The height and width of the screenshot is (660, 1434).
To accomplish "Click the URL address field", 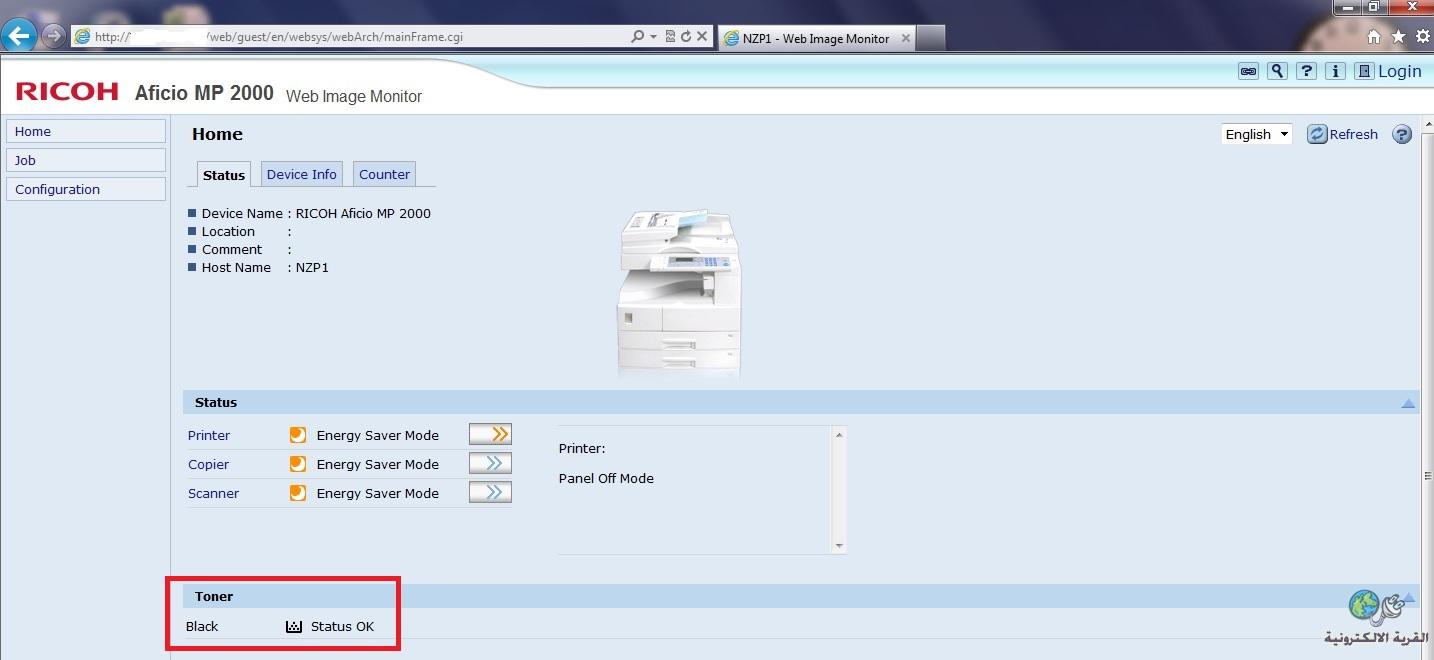I will (x=350, y=37).
